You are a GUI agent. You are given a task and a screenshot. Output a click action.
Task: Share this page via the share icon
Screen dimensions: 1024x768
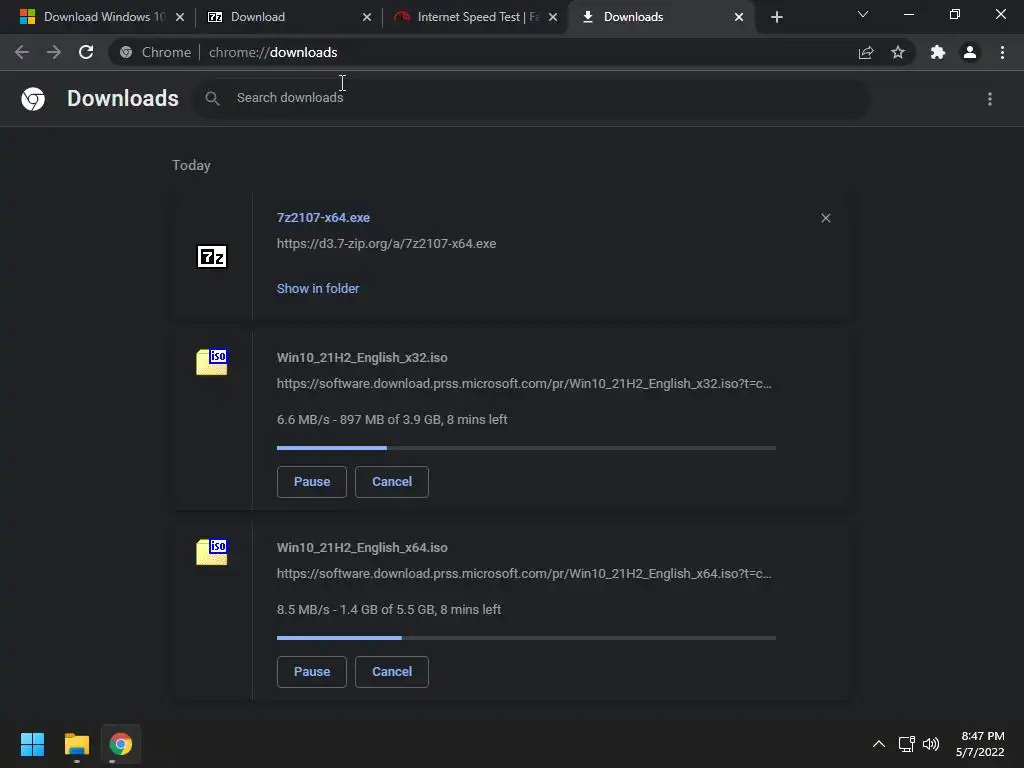(866, 52)
